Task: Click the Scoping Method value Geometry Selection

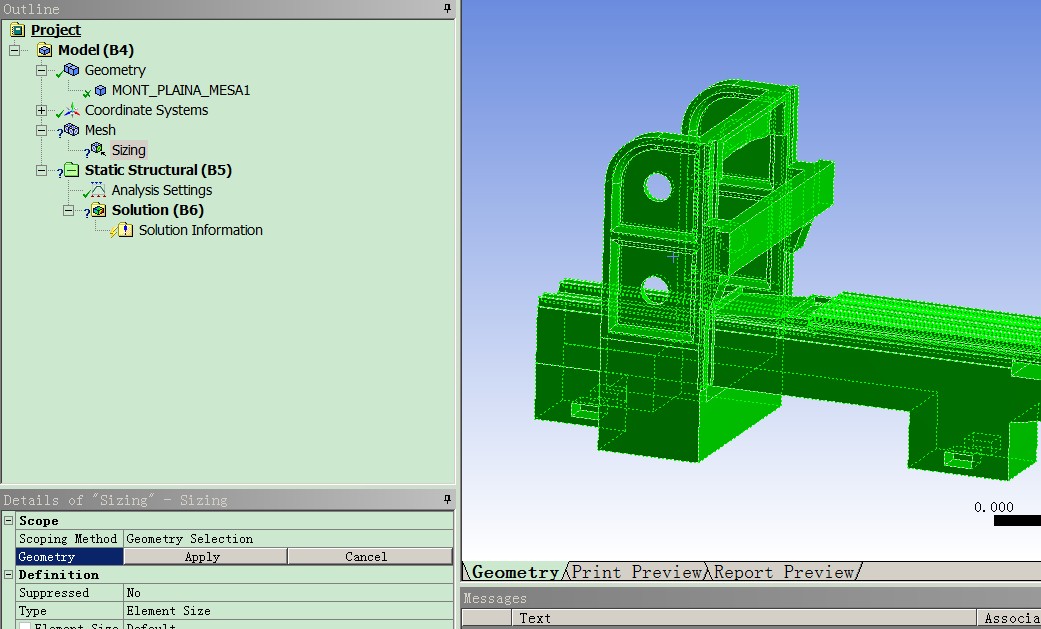Action: (x=288, y=539)
